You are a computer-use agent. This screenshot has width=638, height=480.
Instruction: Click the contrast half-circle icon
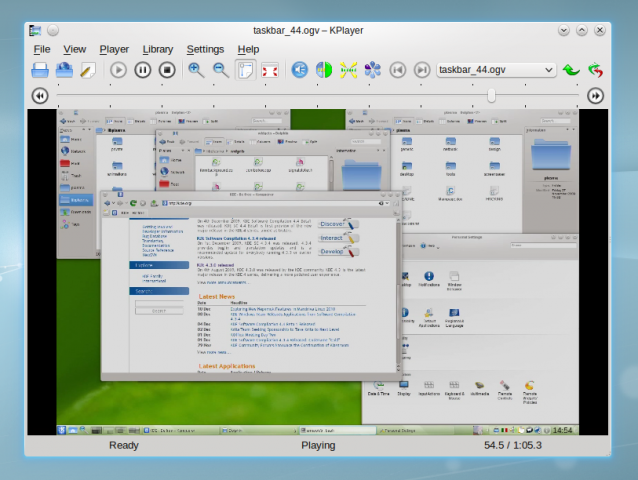324,70
